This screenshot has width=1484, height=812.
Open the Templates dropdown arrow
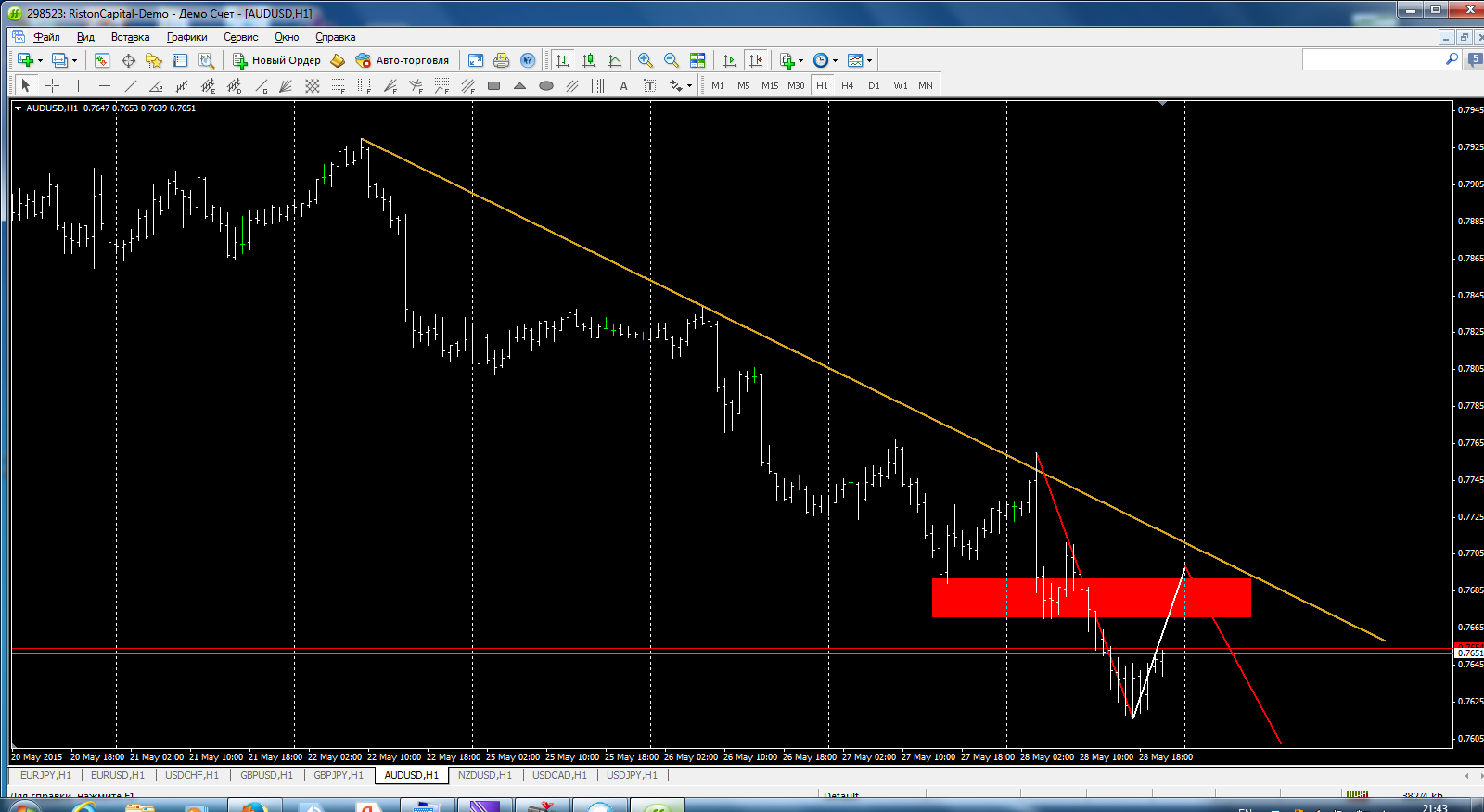pyautogui.click(x=869, y=61)
